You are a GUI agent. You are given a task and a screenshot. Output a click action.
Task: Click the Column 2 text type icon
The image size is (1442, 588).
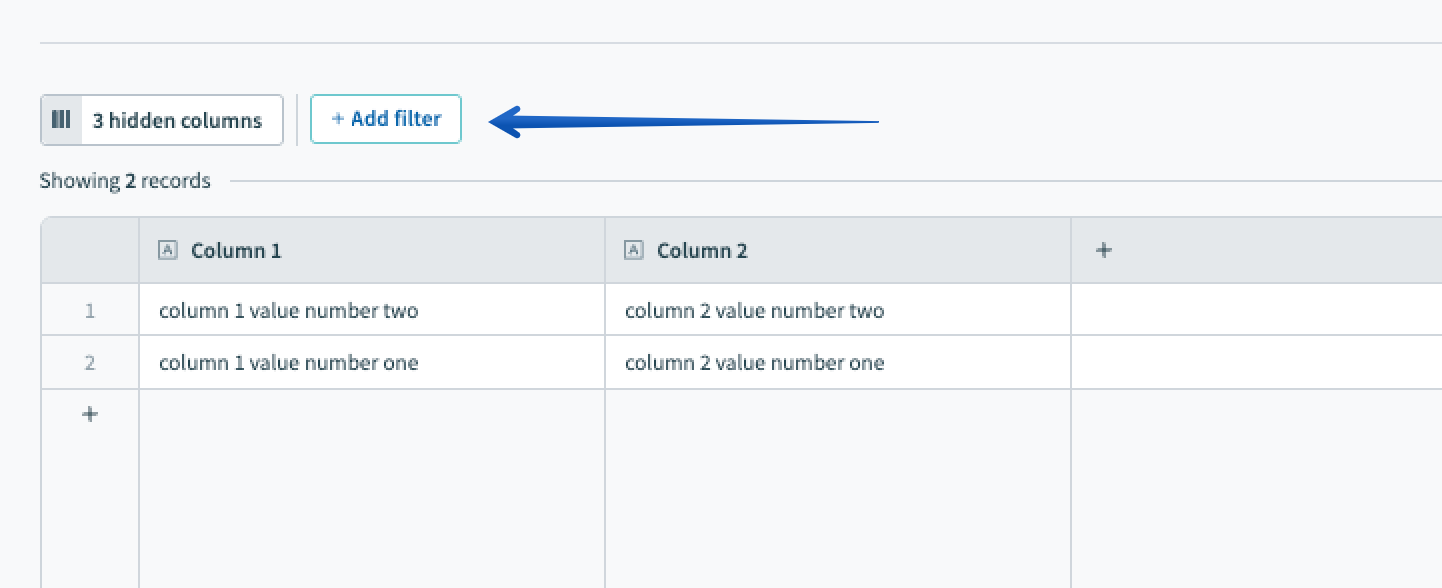click(x=633, y=250)
